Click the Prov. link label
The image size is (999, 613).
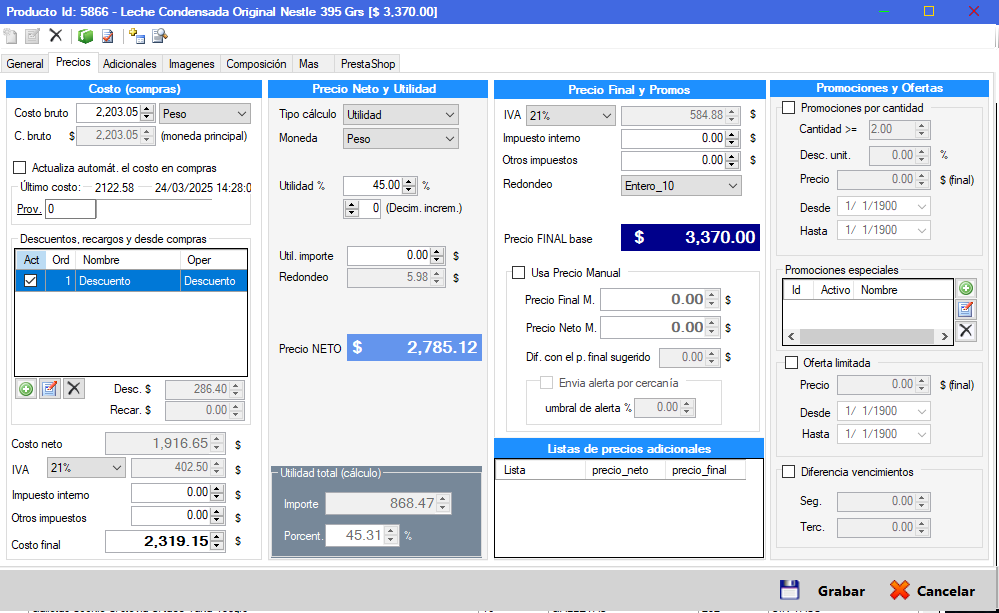(x=29, y=209)
